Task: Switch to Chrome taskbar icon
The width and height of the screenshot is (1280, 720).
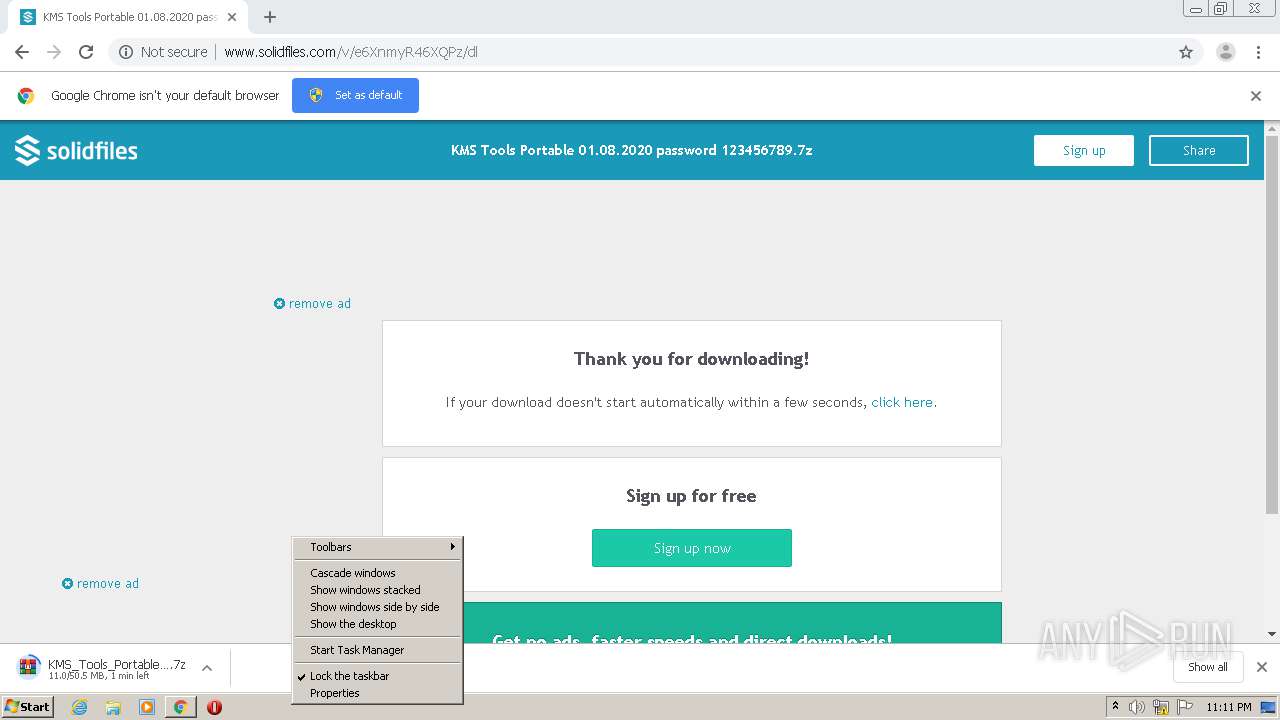Action: pyautogui.click(x=180, y=707)
